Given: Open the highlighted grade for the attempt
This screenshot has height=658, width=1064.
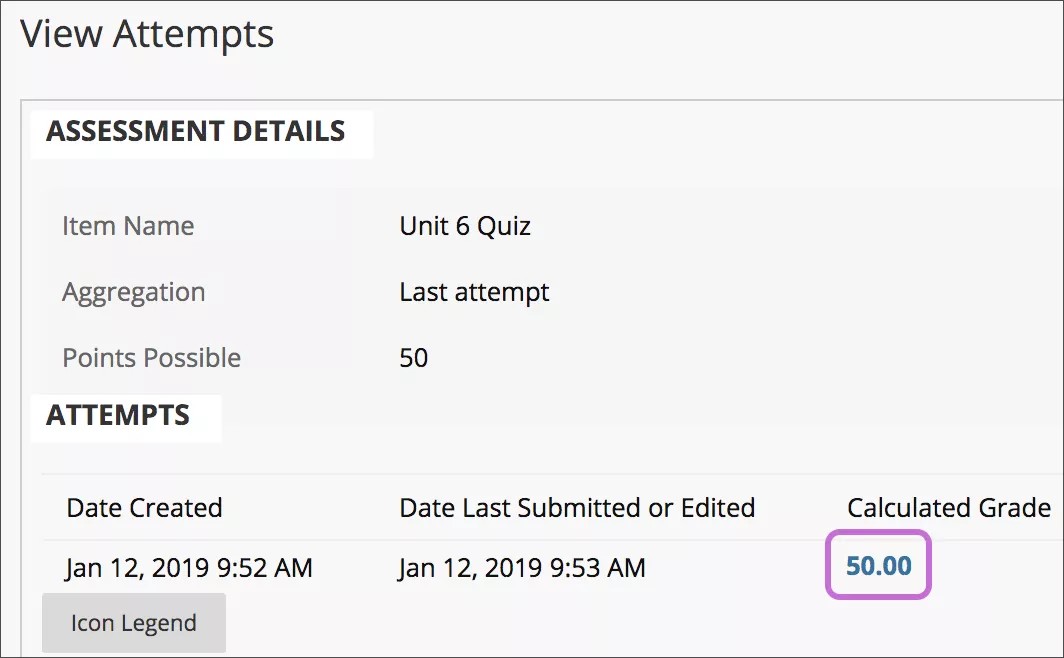Looking at the screenshot, I should tap(876, 566).
